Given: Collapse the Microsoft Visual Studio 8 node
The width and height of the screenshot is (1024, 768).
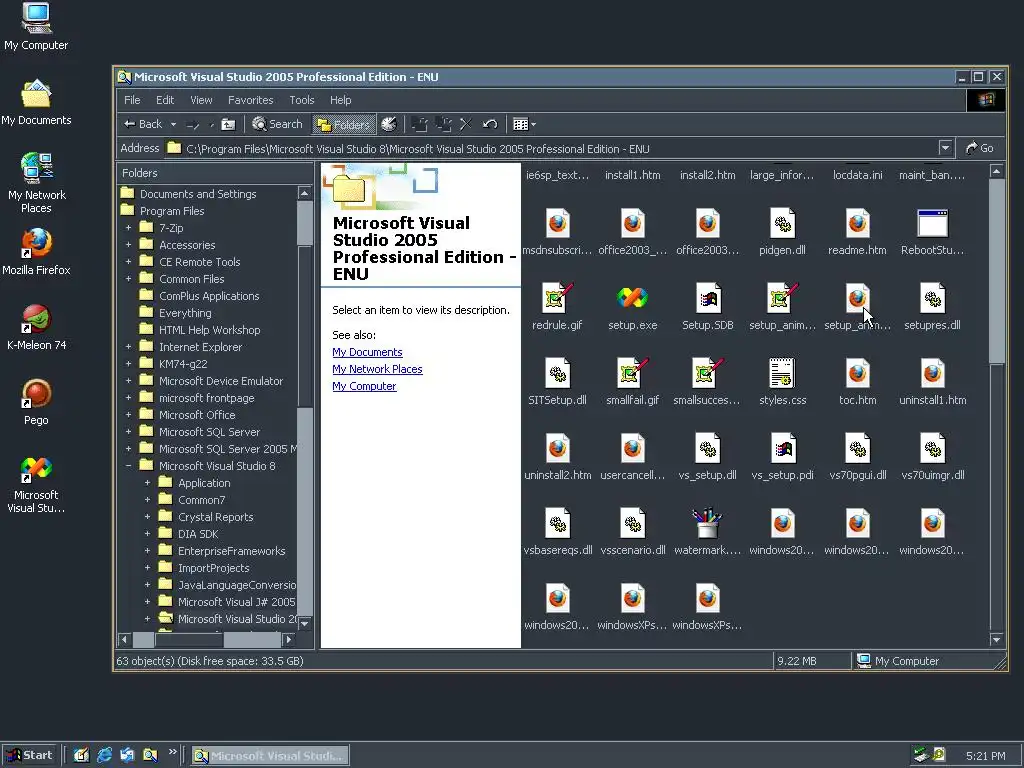Looking at the screenshot, I should click(128, 466).
